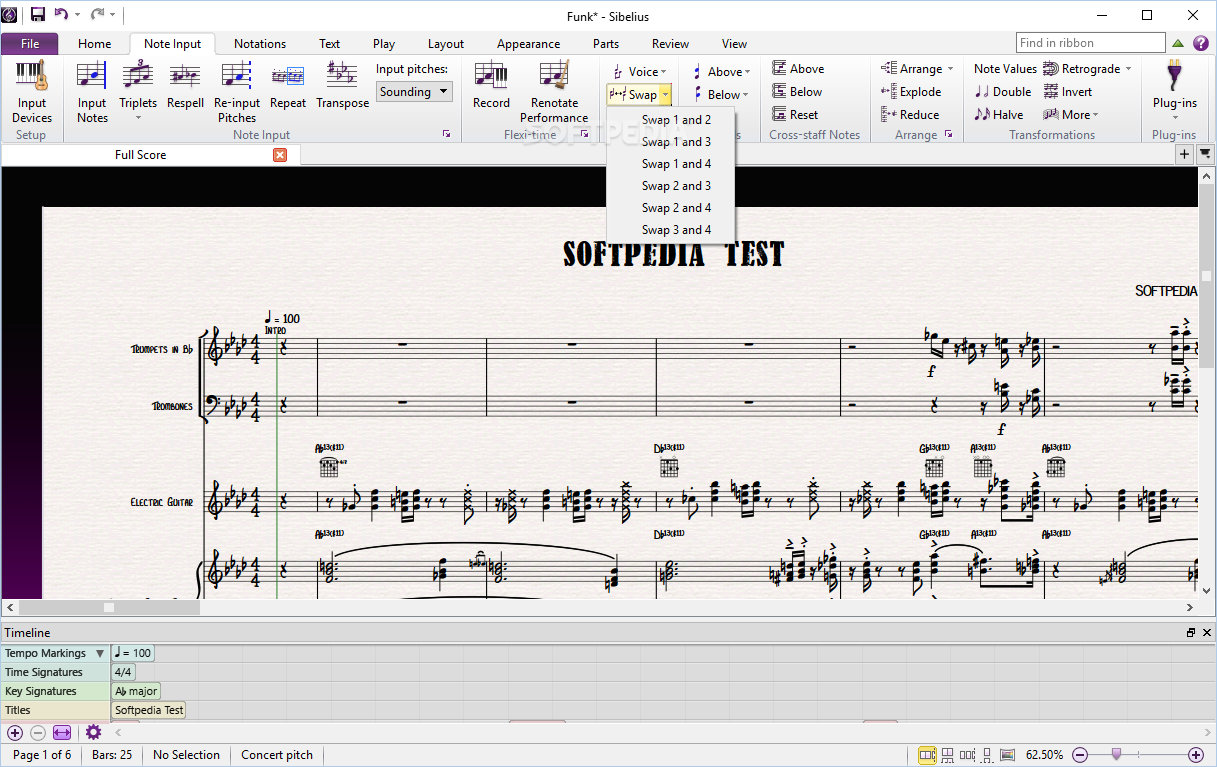Click zoom out minus button
Viewport: 1217px width, 767px height.
tap(1080, 755)
